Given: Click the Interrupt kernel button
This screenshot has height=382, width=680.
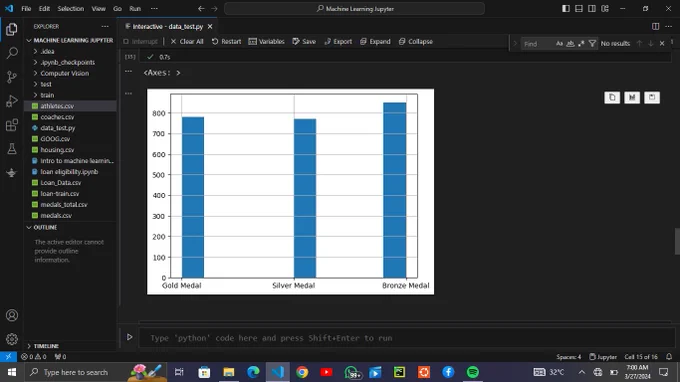Looking at the screenshot, I should [140, 42].
